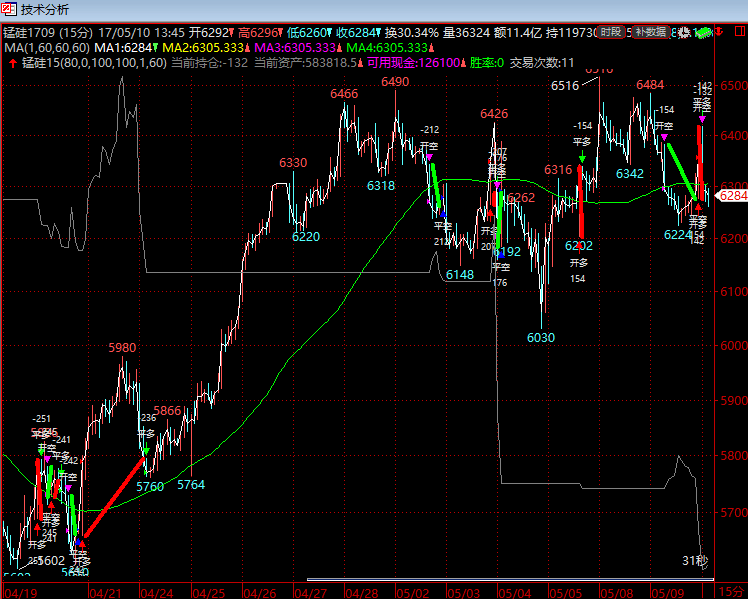
Task: Click the 补数据 button
Action: coord(651,32)
